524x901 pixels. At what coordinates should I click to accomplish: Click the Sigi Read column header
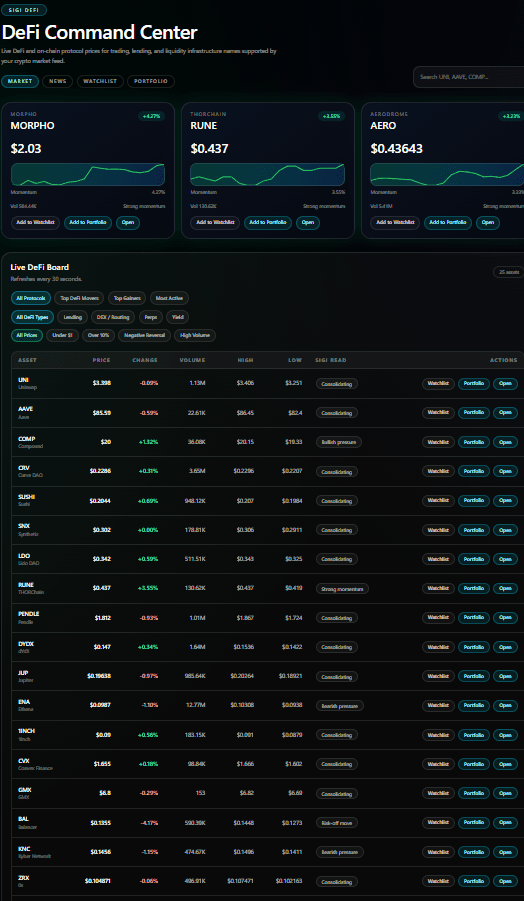(330, 360)
